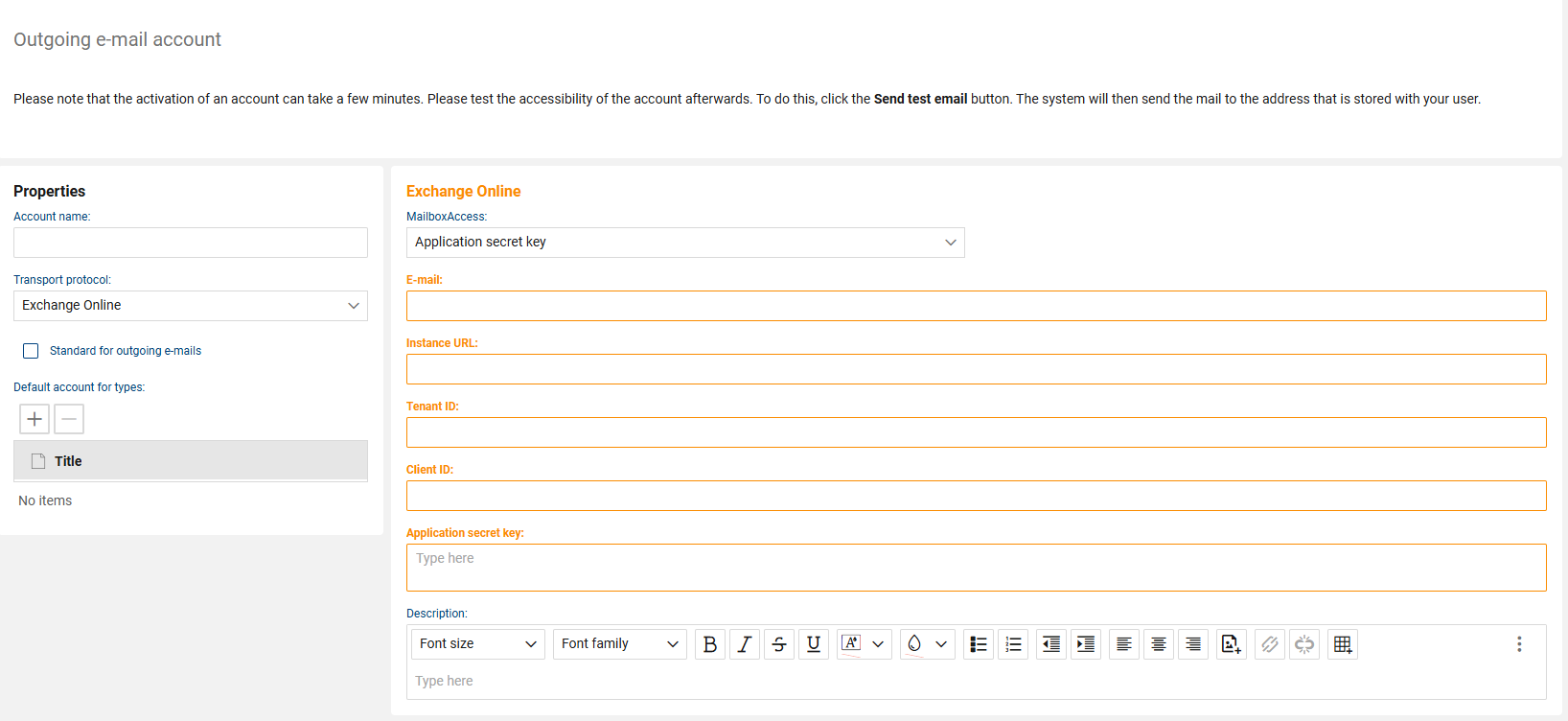Click the background color droplet icon
1568x721 pixels.
[x=914, y=644]
